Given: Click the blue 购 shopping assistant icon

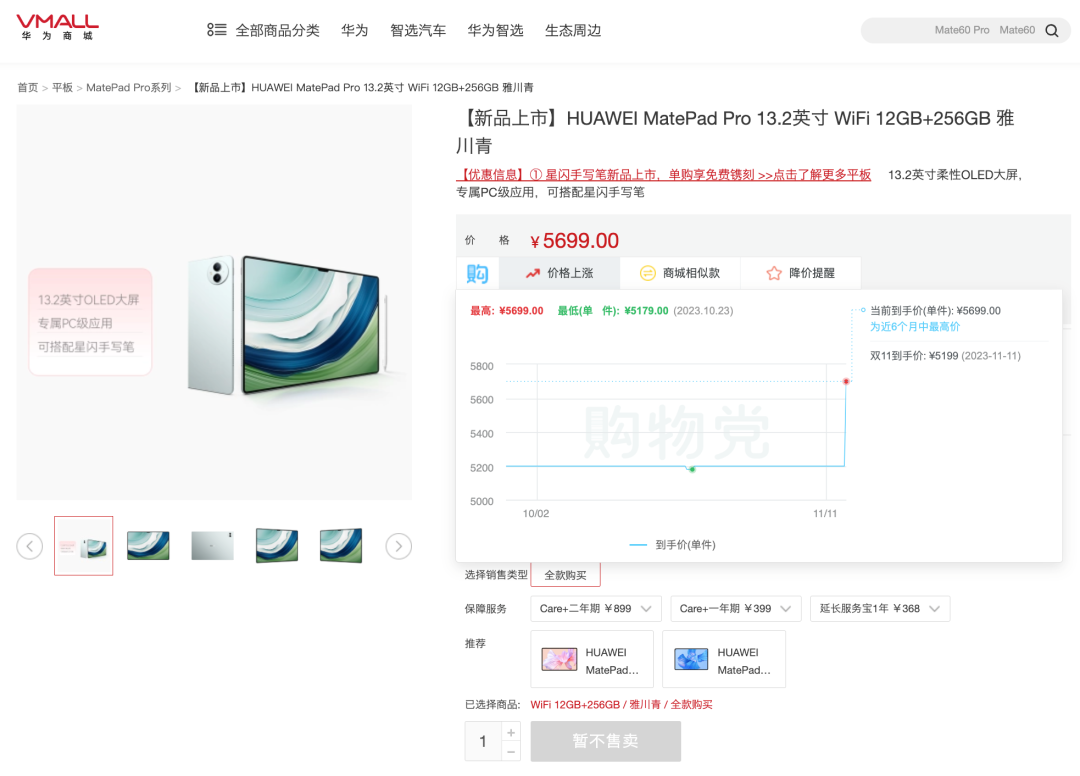Looking at the screenshot, I should click(x=477, y=273).
